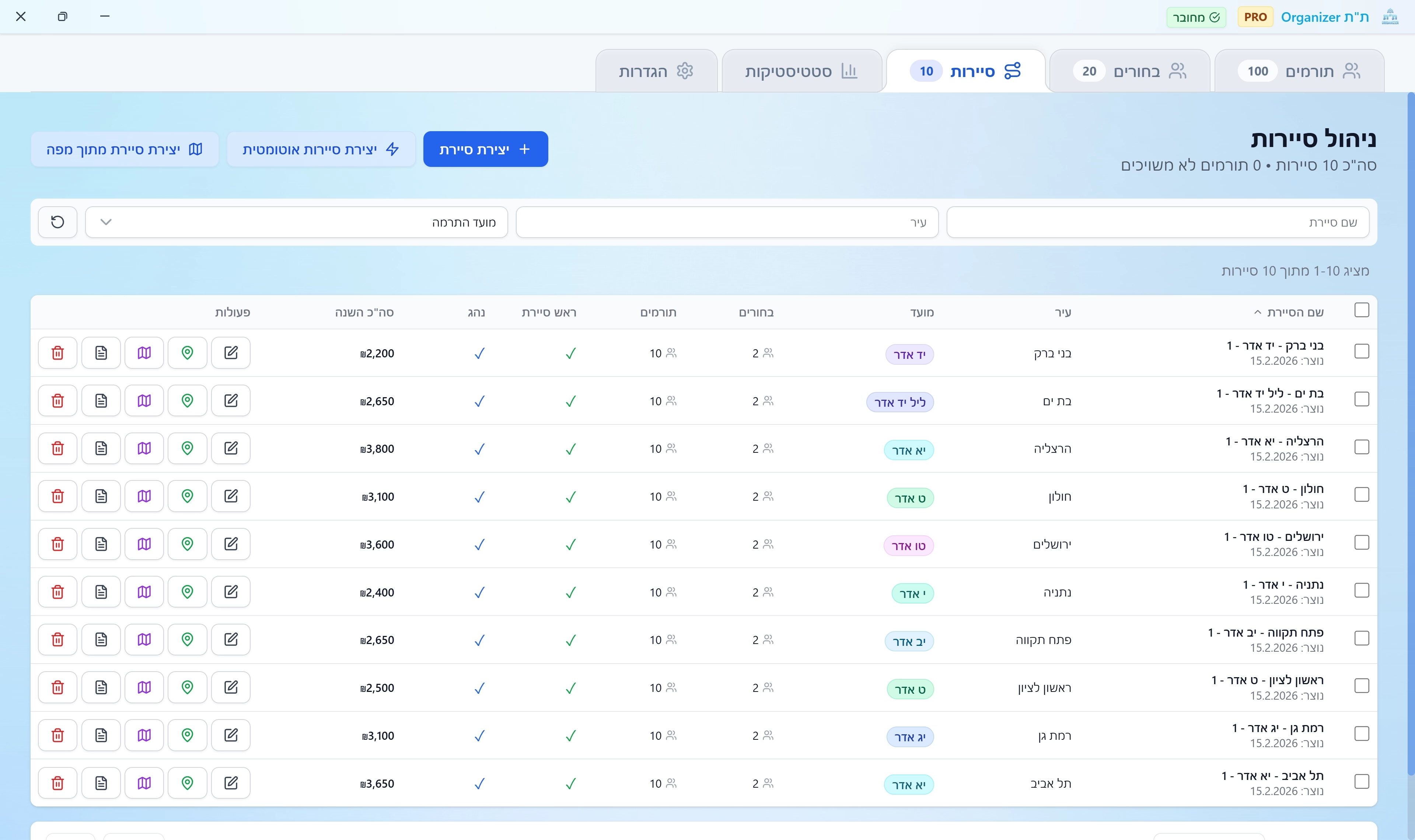Screen dimensions: 1415x840
Task: Click the reset filters refresh icon
Action: [58, 222]
